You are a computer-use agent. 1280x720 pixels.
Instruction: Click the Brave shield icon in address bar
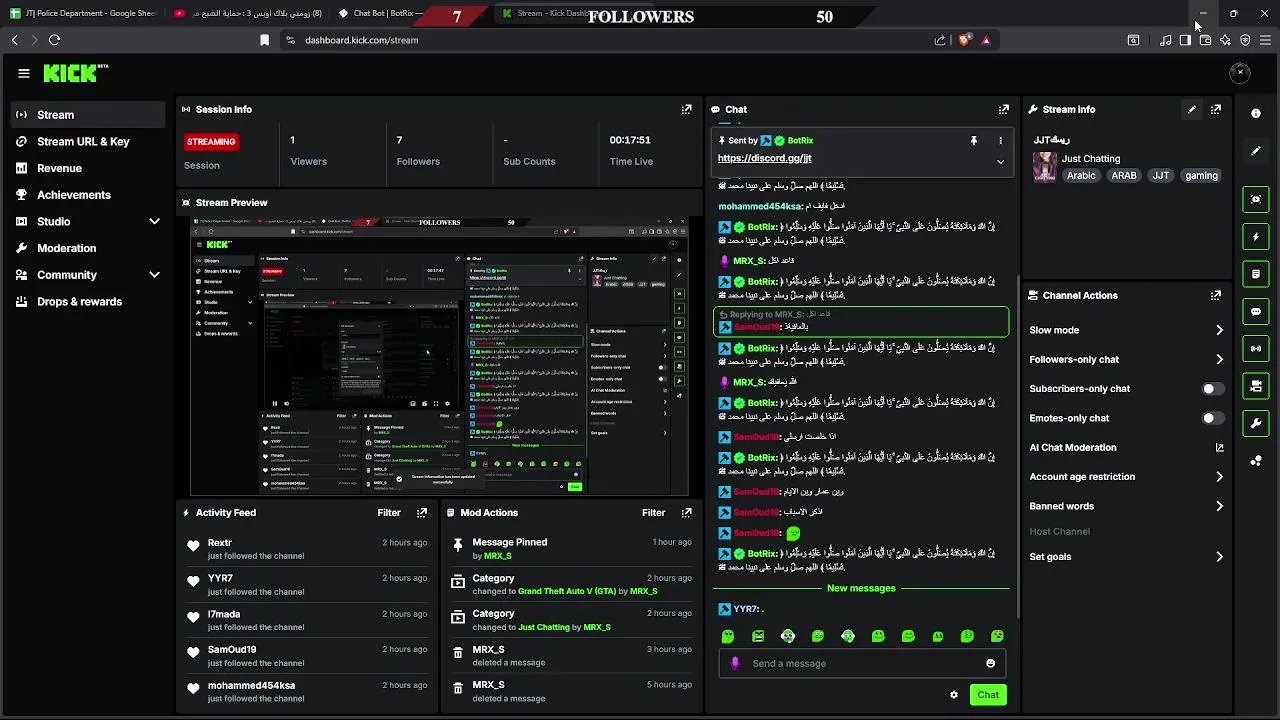[x=964, y=40]
